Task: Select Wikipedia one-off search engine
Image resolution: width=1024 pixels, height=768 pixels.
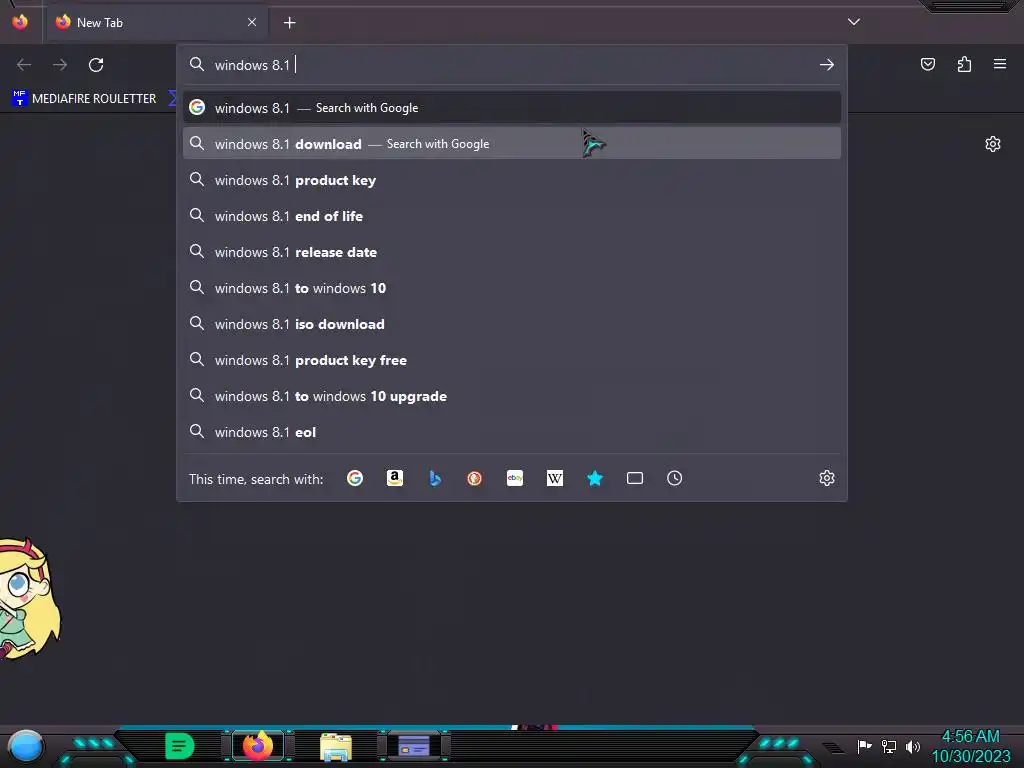Action: (x=554, y=478)
